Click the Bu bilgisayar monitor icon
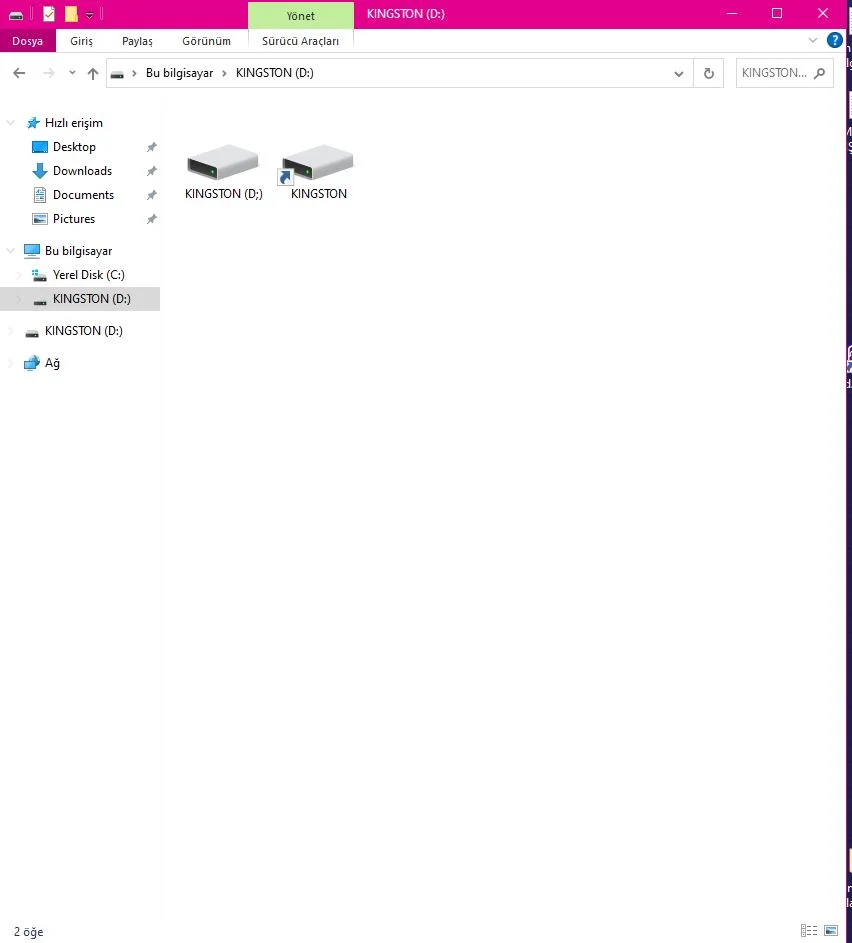Viewport: 852px width, 943px height. click(x=32, y=251)
